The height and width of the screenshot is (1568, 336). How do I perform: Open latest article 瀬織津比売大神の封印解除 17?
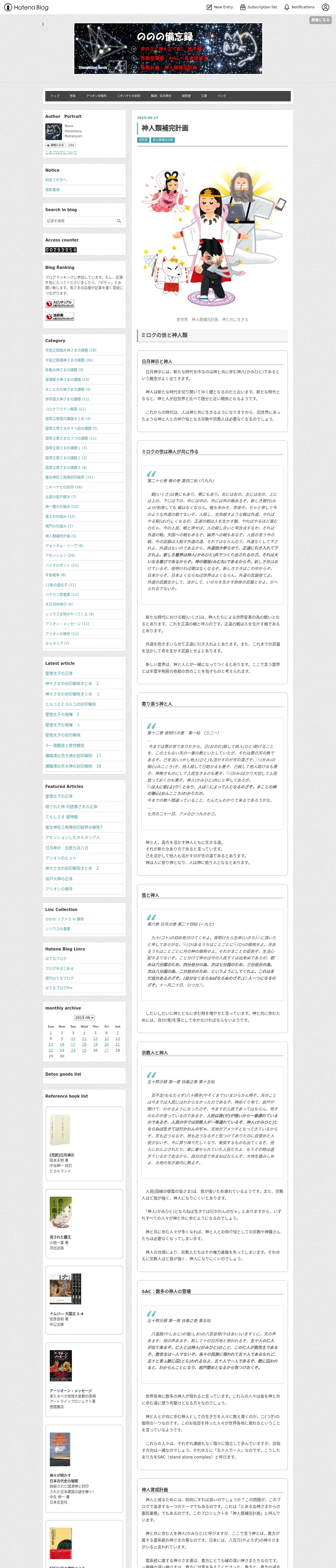click(73, 756)
